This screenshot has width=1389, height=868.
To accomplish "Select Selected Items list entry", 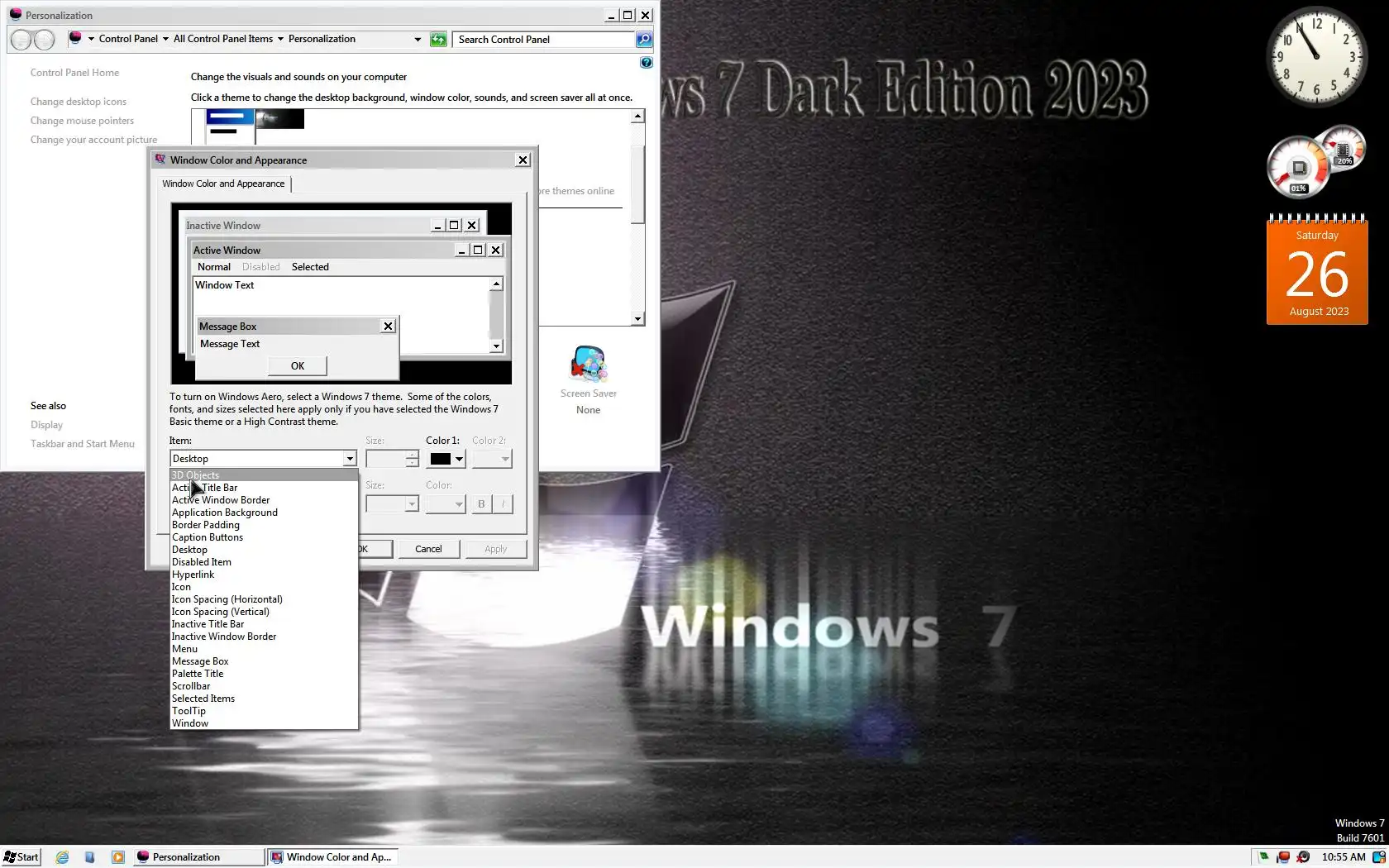I will [x=264, y=699].
